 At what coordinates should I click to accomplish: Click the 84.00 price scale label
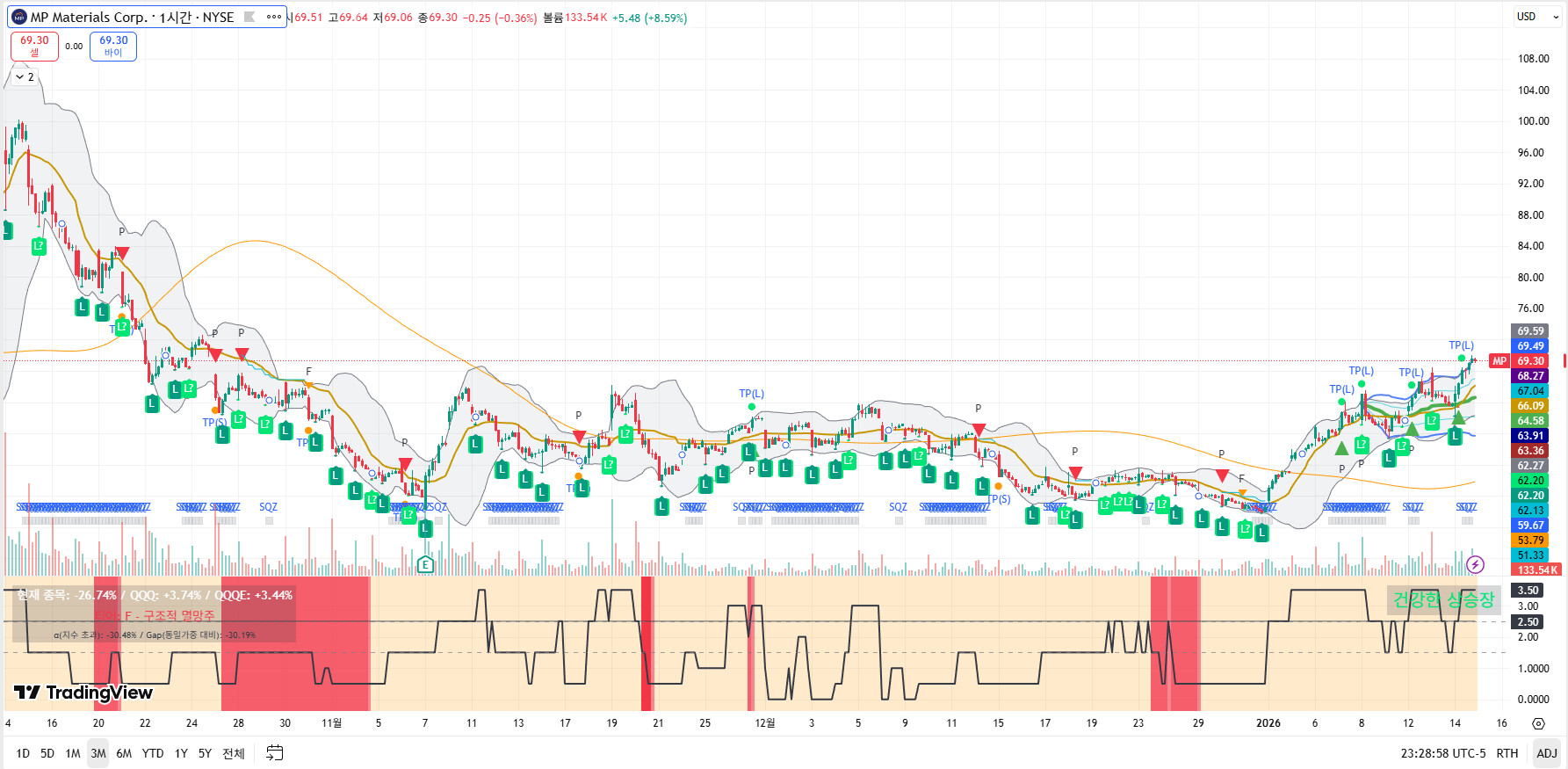tap(1531, 246)
